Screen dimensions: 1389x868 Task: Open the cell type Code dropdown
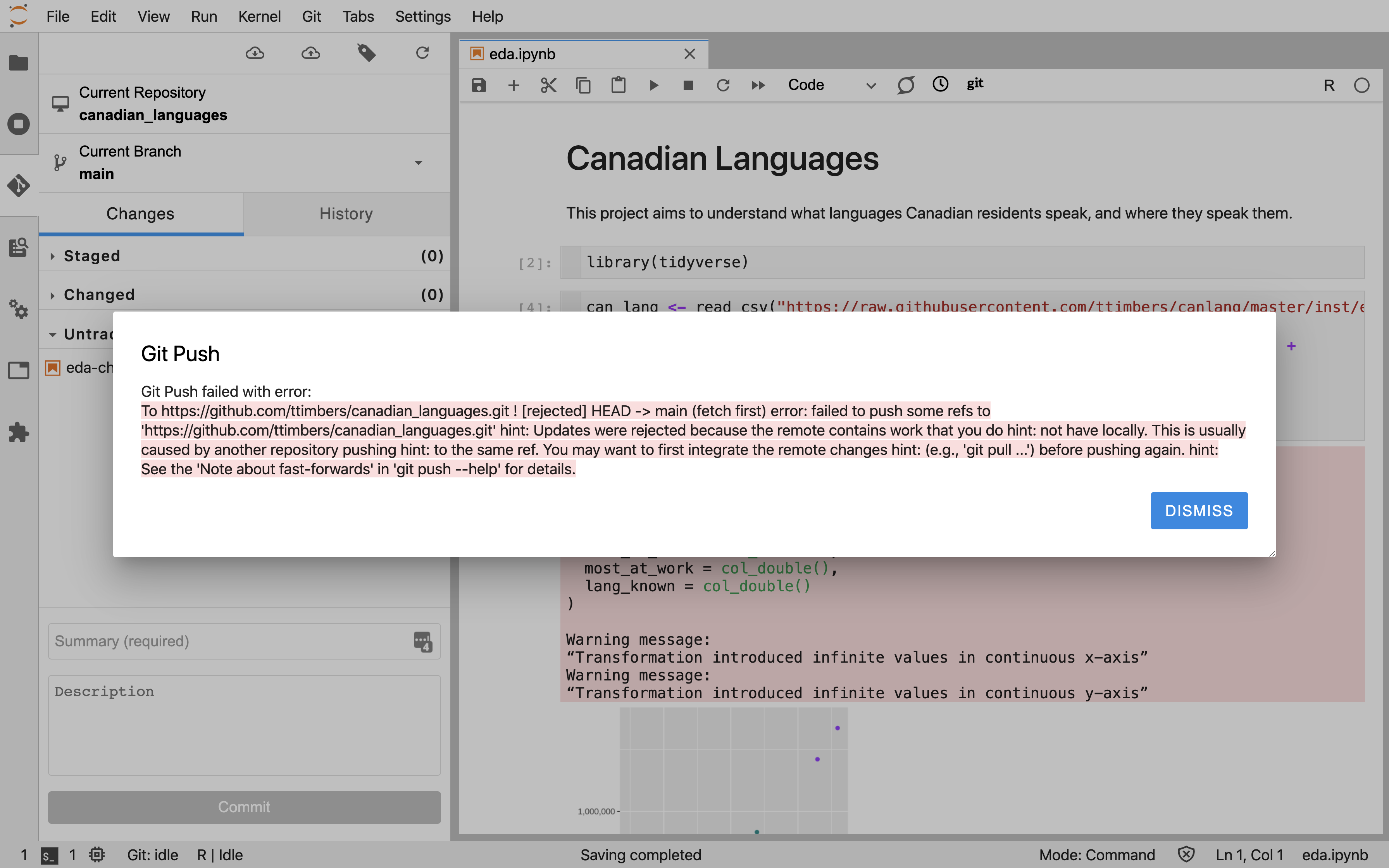tap(832, 85)
